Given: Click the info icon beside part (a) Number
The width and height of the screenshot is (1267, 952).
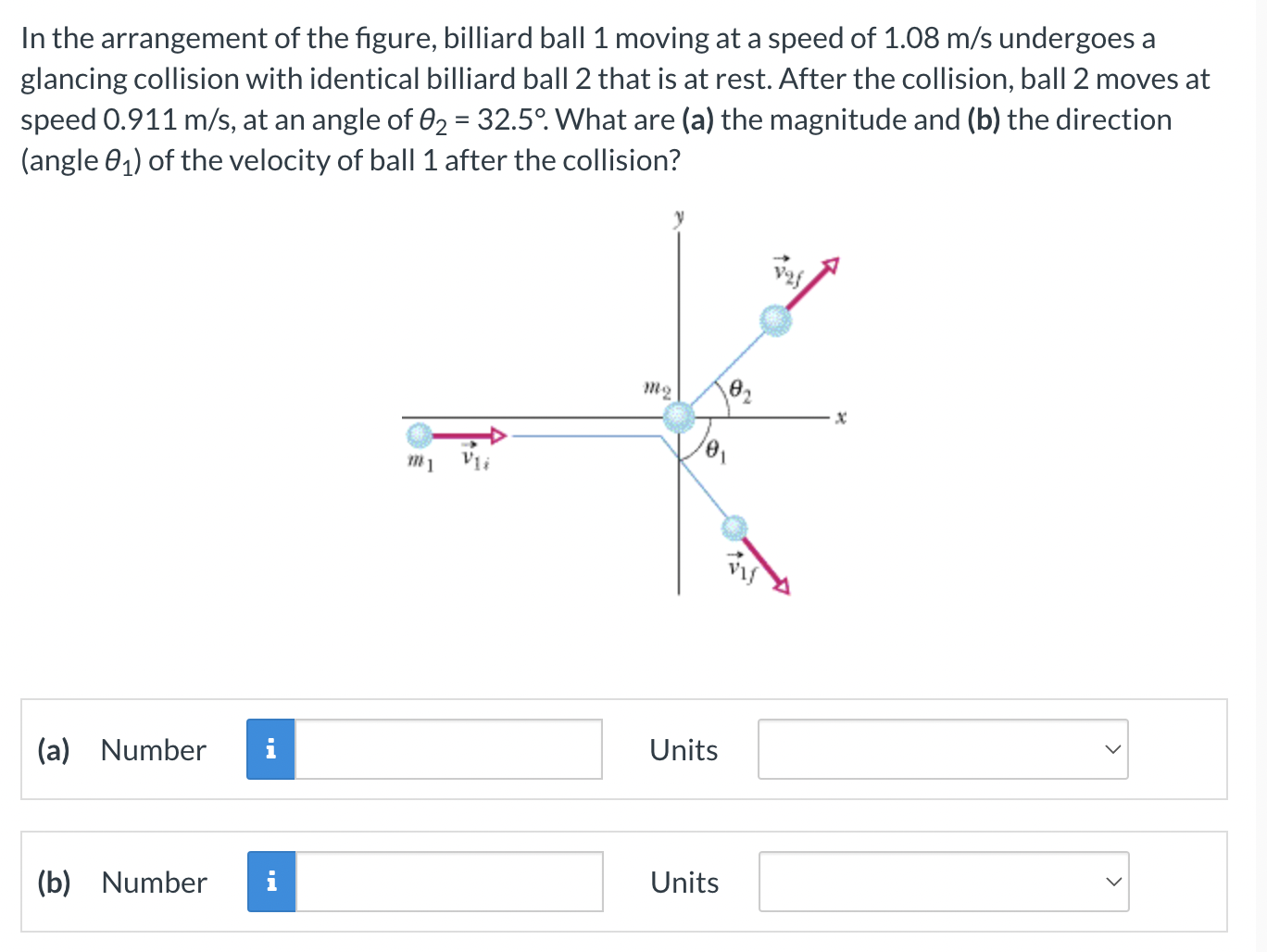Looking at the screenshot, I should click(270, 749).
